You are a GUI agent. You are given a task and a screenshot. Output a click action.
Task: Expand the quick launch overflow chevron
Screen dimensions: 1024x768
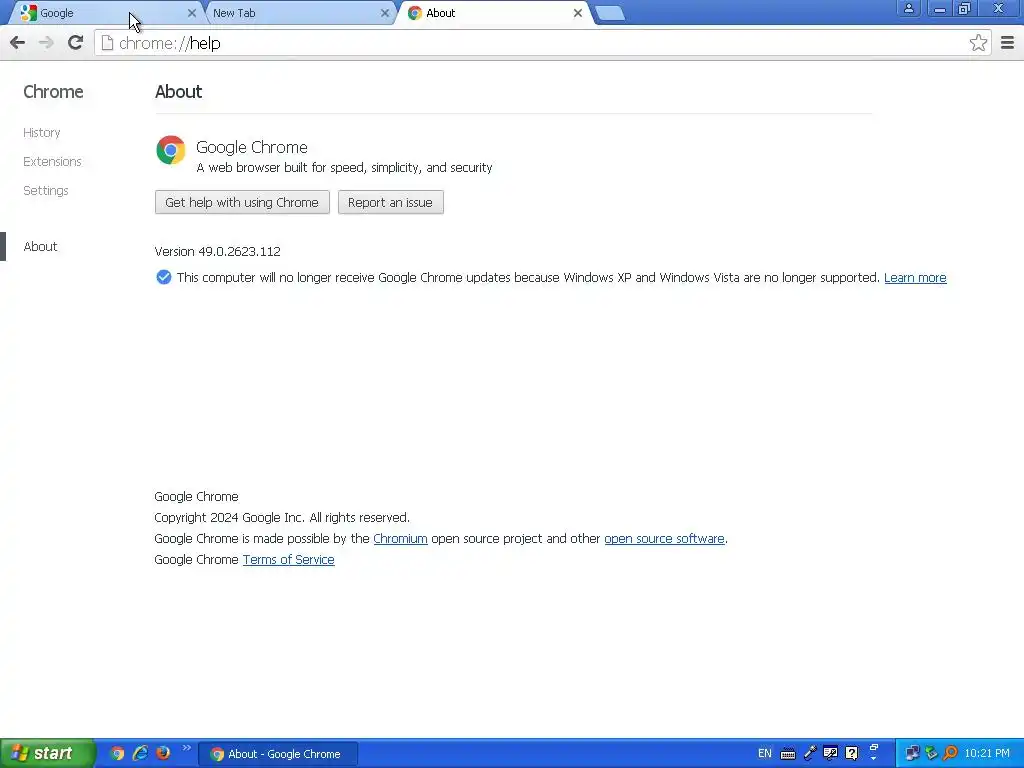187,748
